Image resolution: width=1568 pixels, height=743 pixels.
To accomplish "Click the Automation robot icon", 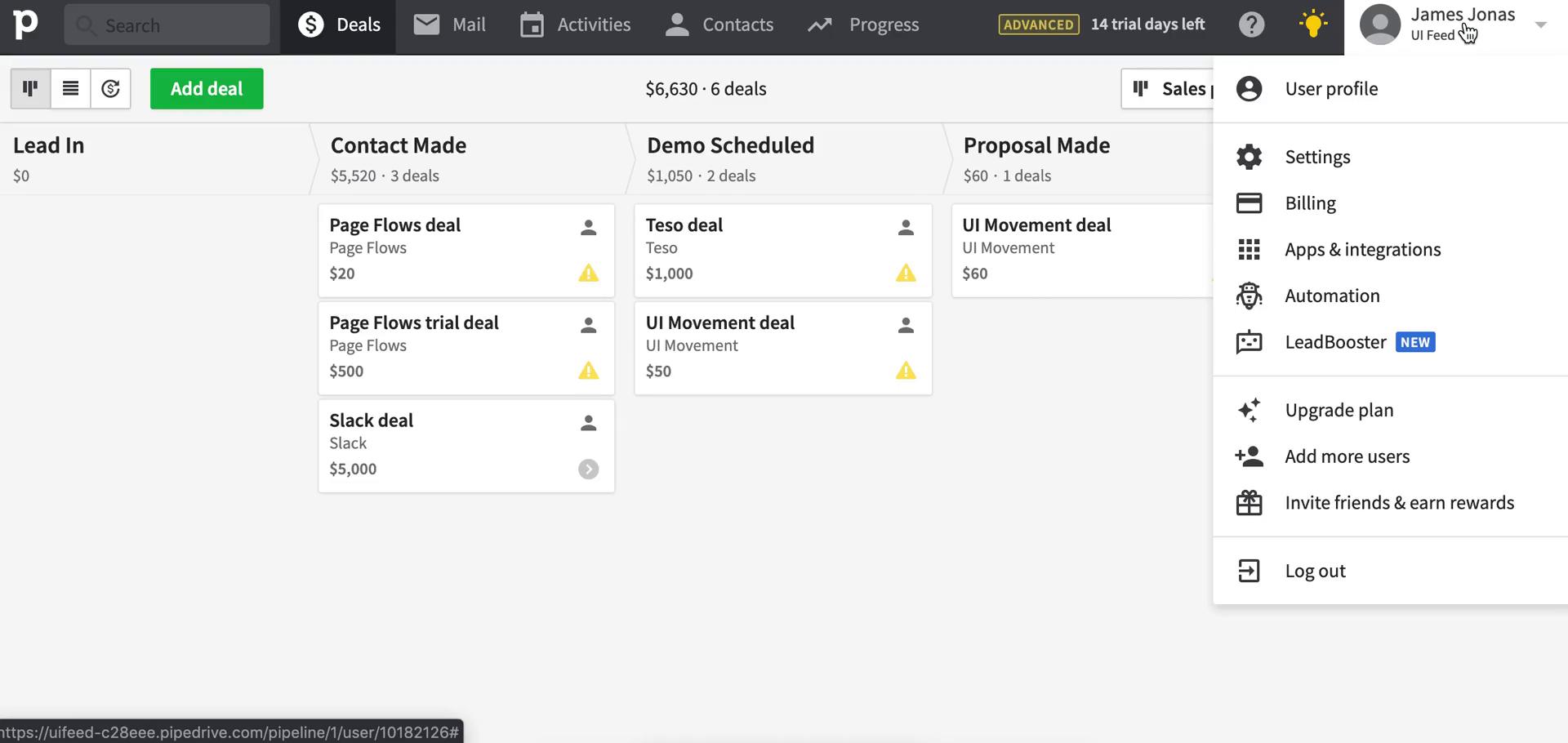I will click(1249, 296).
